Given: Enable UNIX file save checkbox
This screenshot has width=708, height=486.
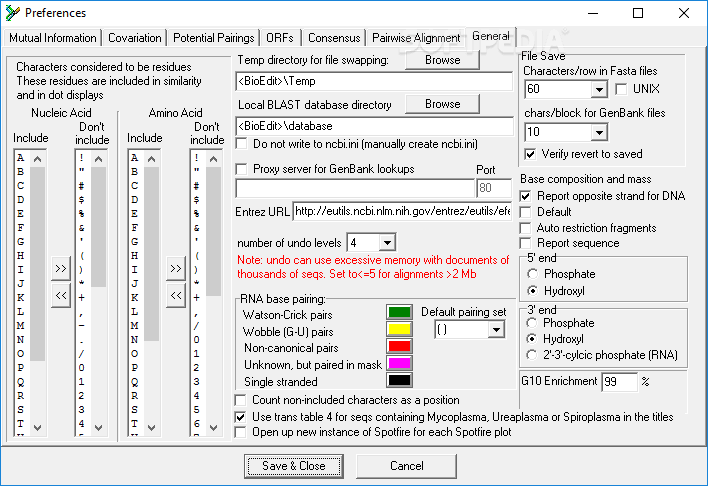Looking at the screenshot, I should [621, 89].
